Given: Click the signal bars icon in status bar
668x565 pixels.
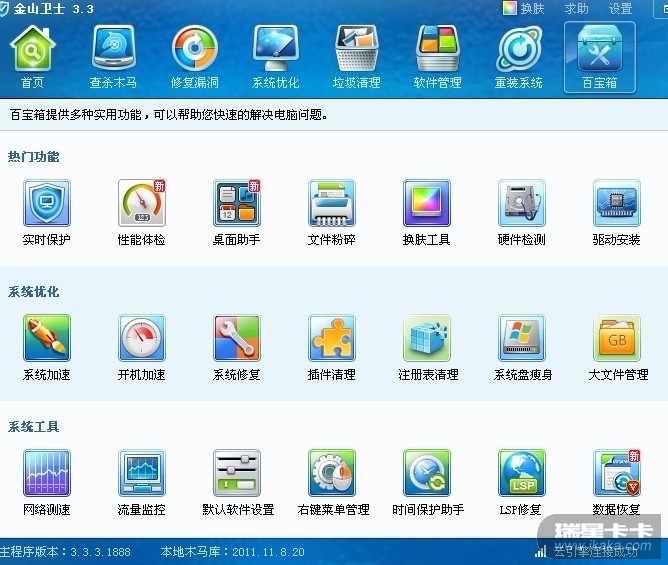Looking at the screenshot, I should (541, 552).
